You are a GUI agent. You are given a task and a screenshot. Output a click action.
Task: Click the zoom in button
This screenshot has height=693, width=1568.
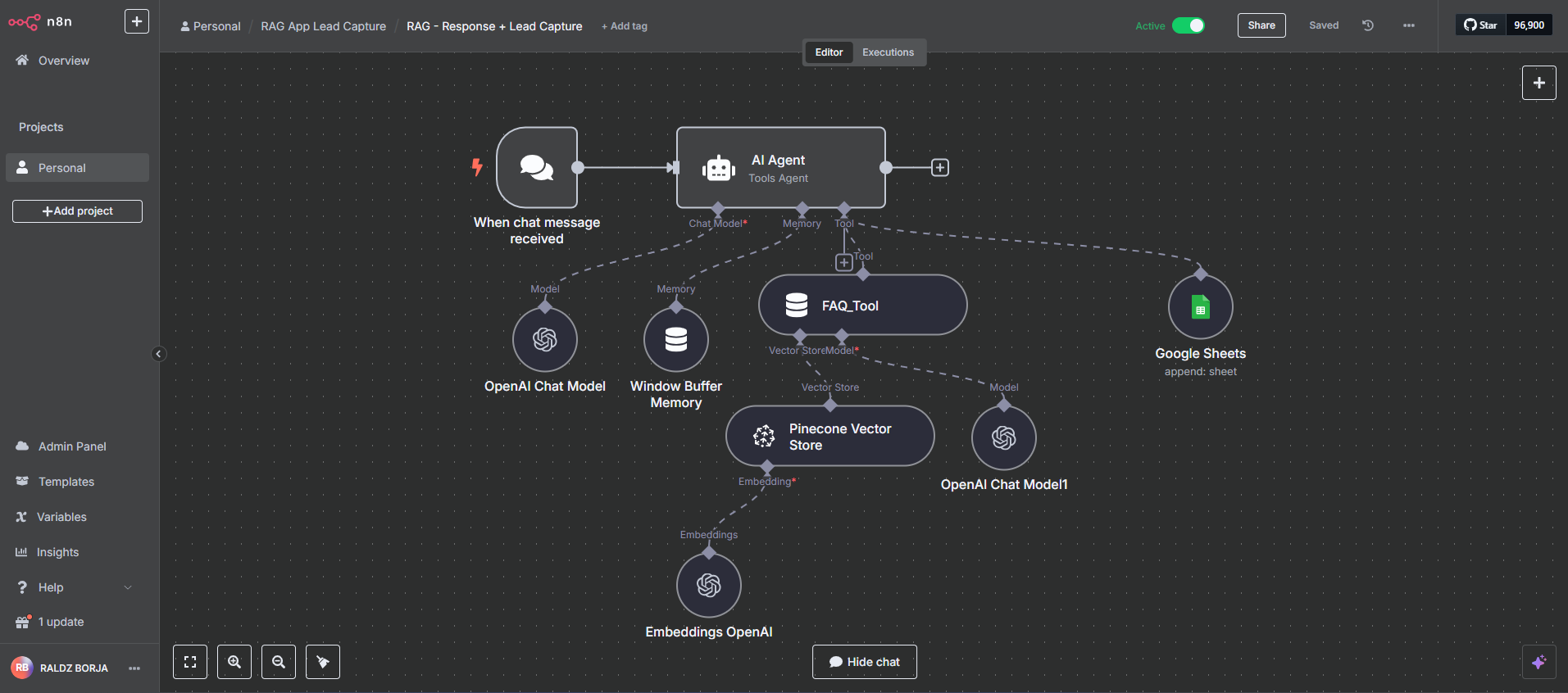pos(234,662)
